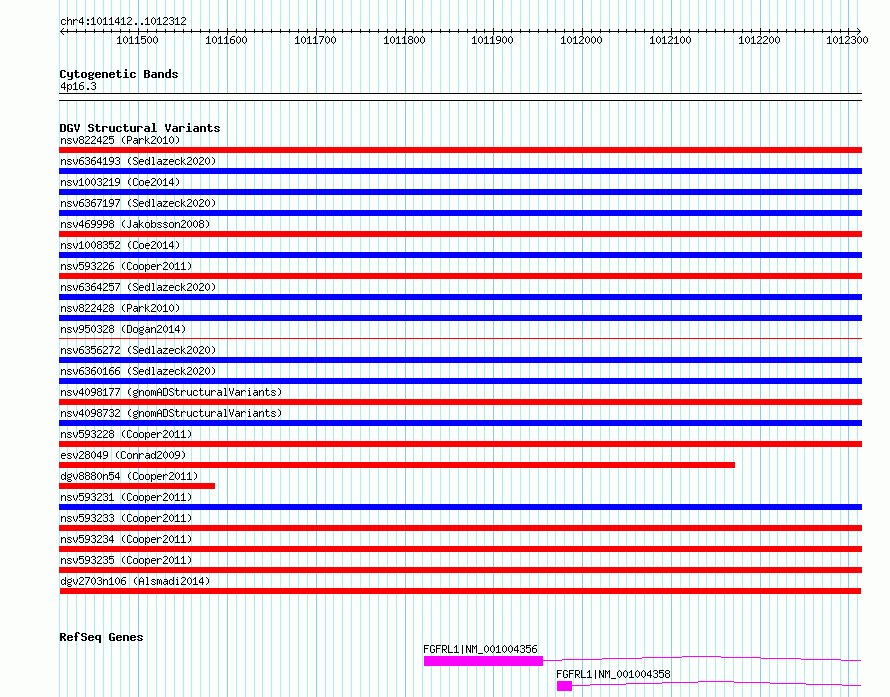This screenshot has width=890, height=697.
Task: Click the short dgv8880n54 red bar
Action: (137, 486)
